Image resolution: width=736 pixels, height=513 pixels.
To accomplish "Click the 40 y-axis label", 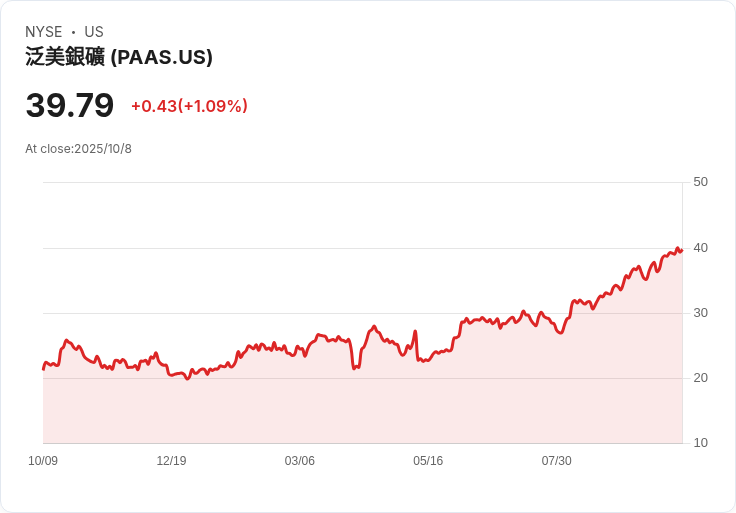I will coord(700,247).
